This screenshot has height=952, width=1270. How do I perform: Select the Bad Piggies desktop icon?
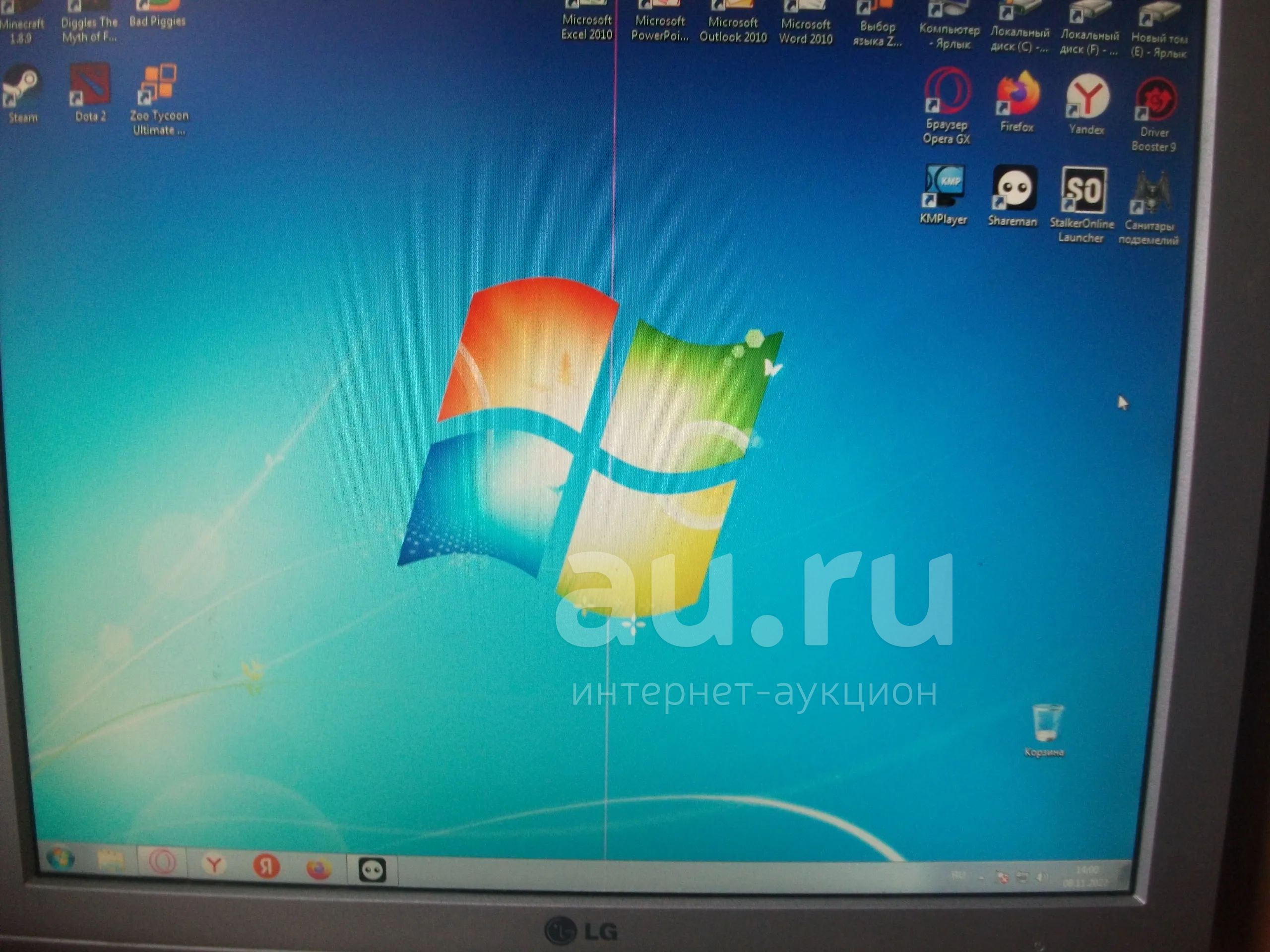[x=157, y=14]
